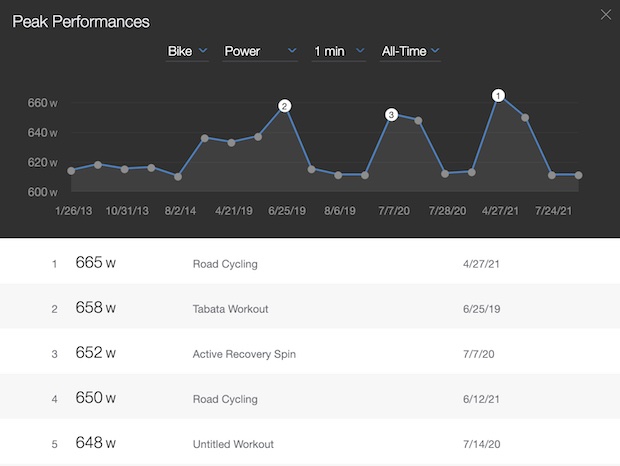Open the Untitled Workout entry

(233, 444)
